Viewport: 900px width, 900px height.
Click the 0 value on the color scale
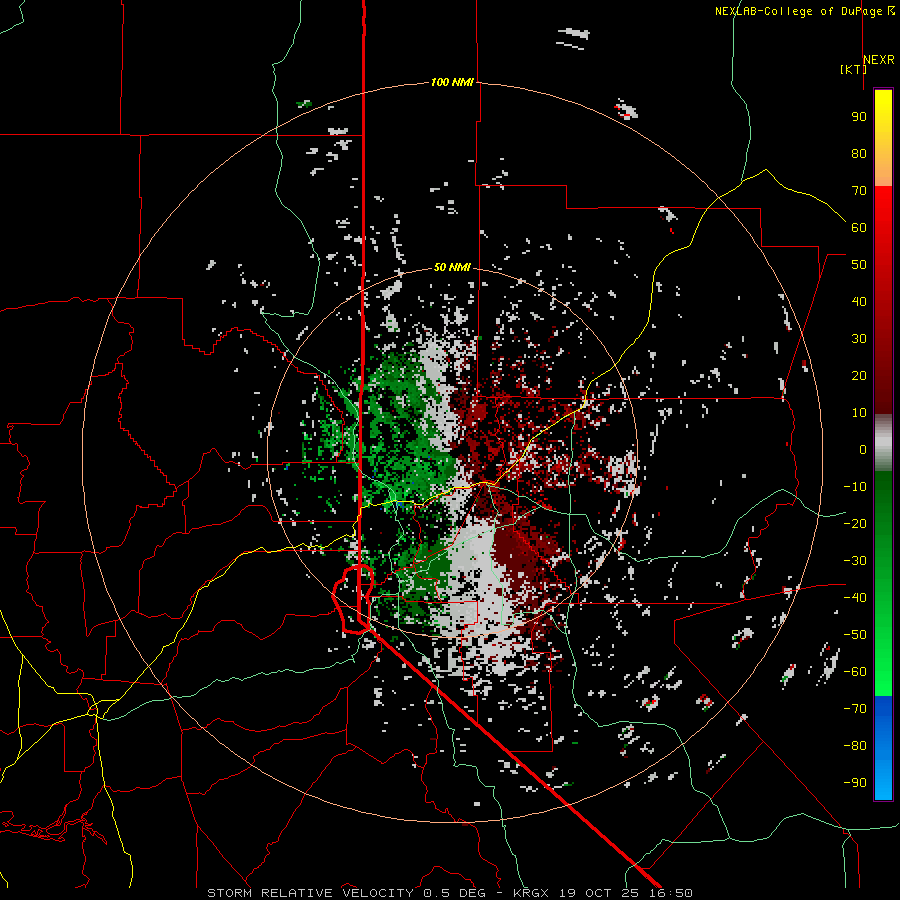pyautogui.click(x=863, y=449)
